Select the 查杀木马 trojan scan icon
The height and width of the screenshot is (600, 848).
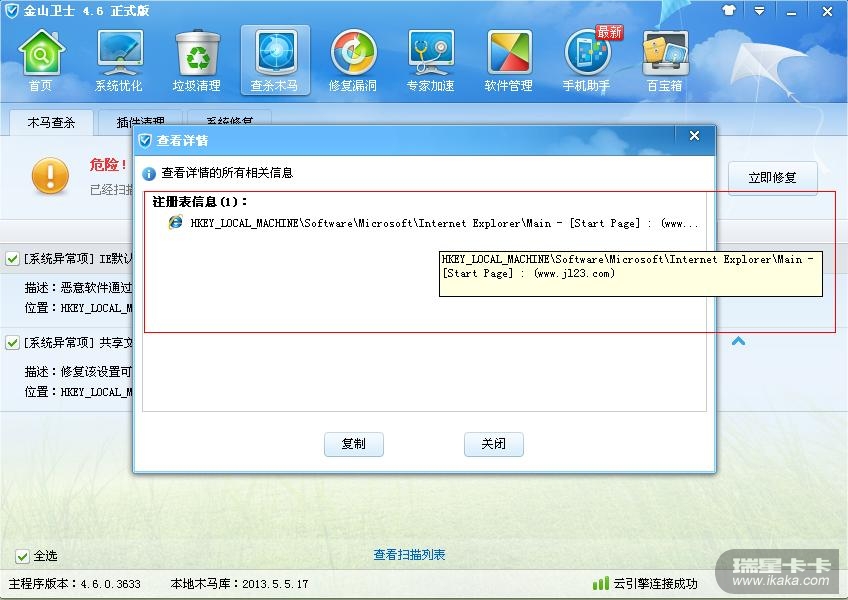coord(275,60)
